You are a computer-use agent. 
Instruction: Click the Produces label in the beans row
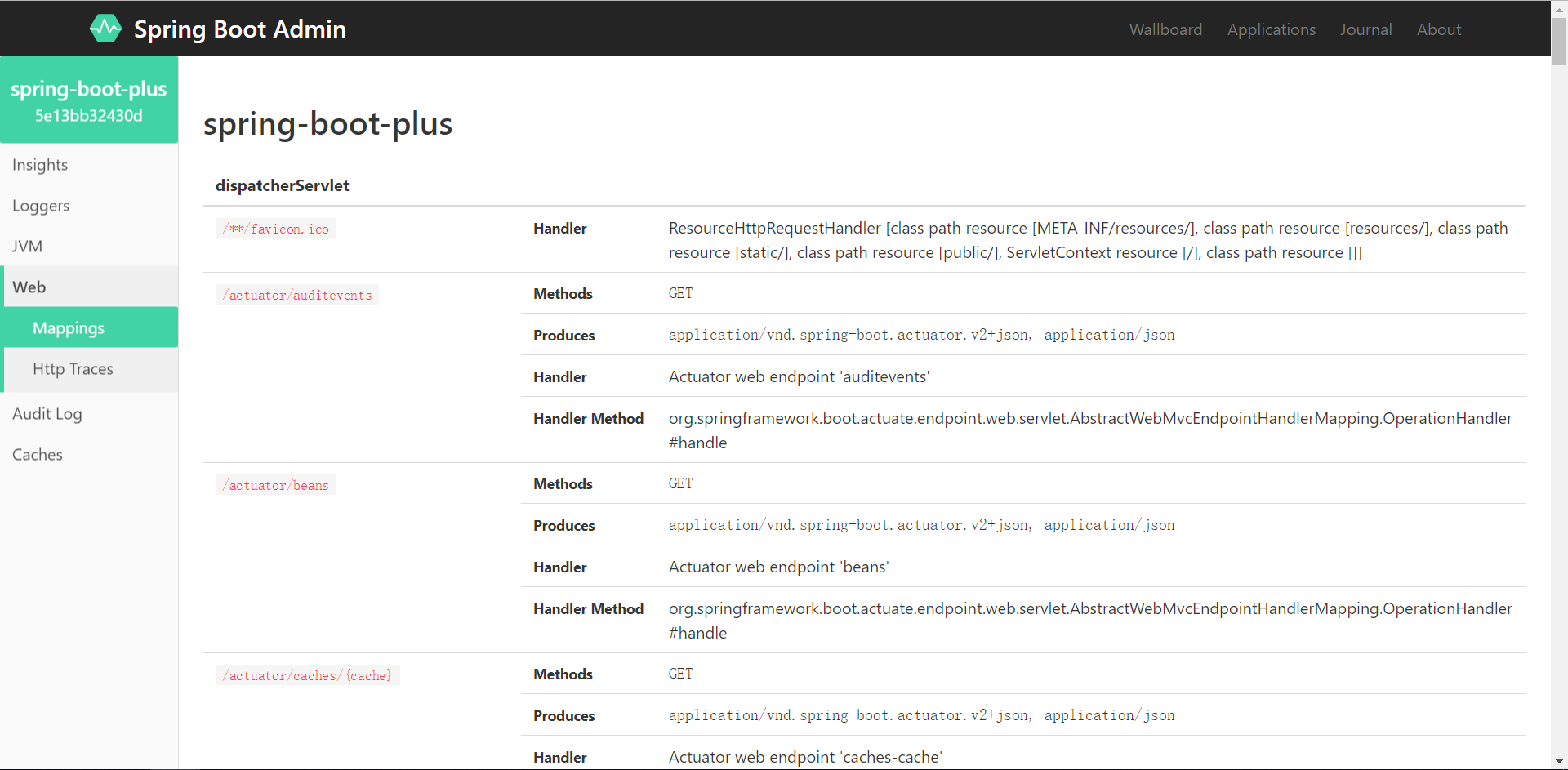click(563, 525)
